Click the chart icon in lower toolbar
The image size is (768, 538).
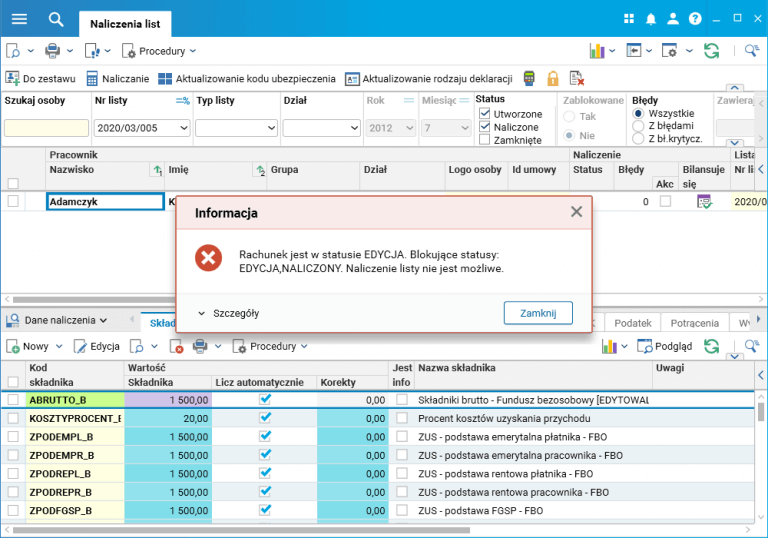(x=609, y=346)
